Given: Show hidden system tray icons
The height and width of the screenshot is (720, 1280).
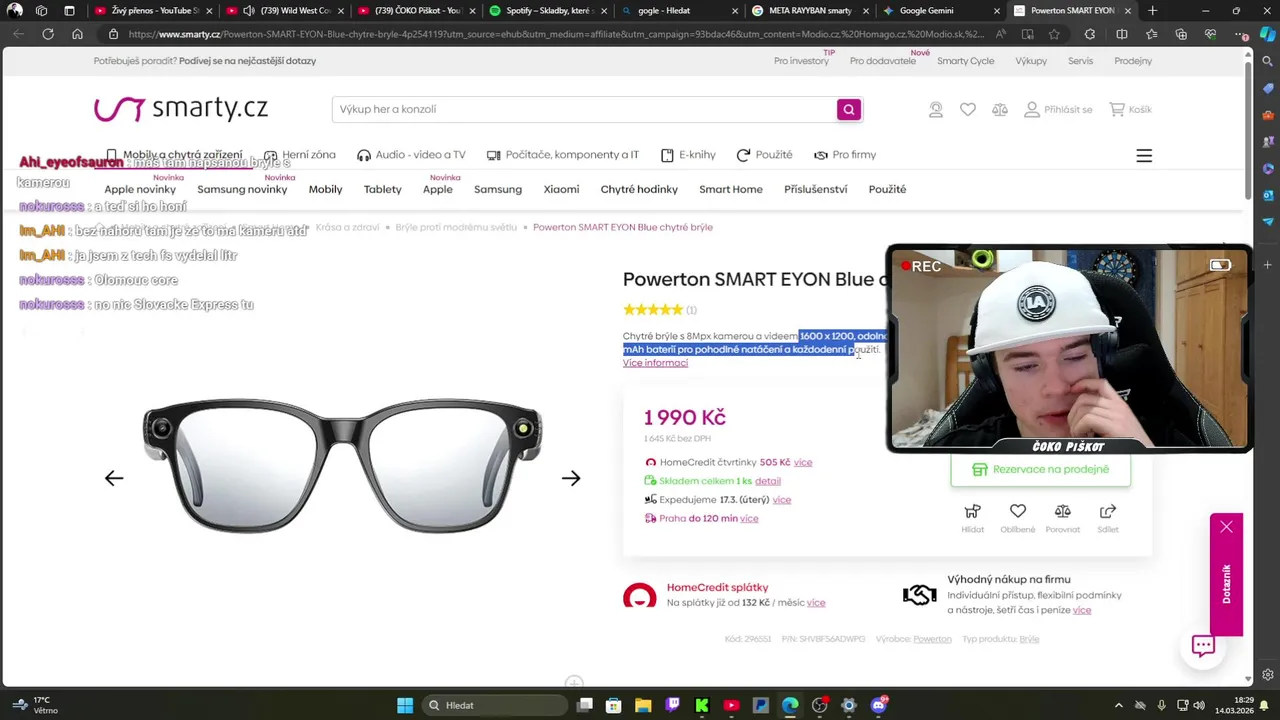Looking at the screenshot, I should (1118, 706).
